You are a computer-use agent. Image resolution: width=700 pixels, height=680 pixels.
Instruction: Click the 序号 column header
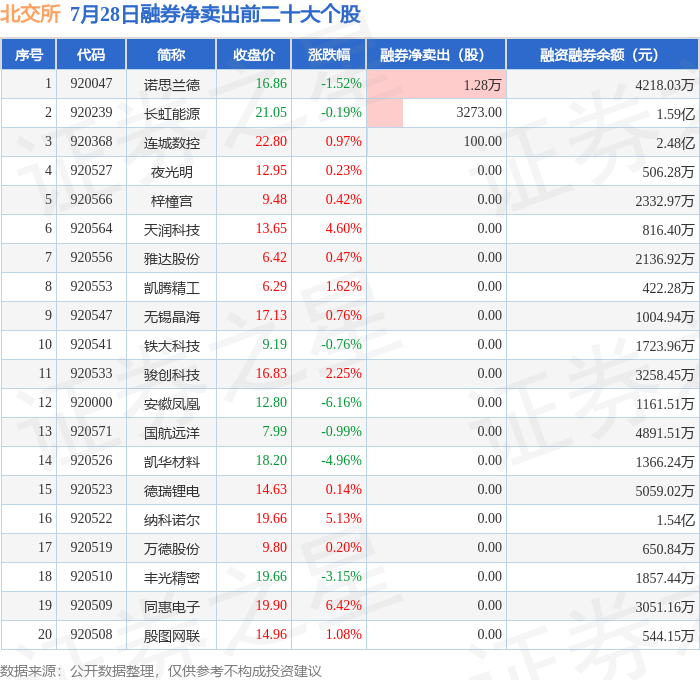[x=29, y=54]
